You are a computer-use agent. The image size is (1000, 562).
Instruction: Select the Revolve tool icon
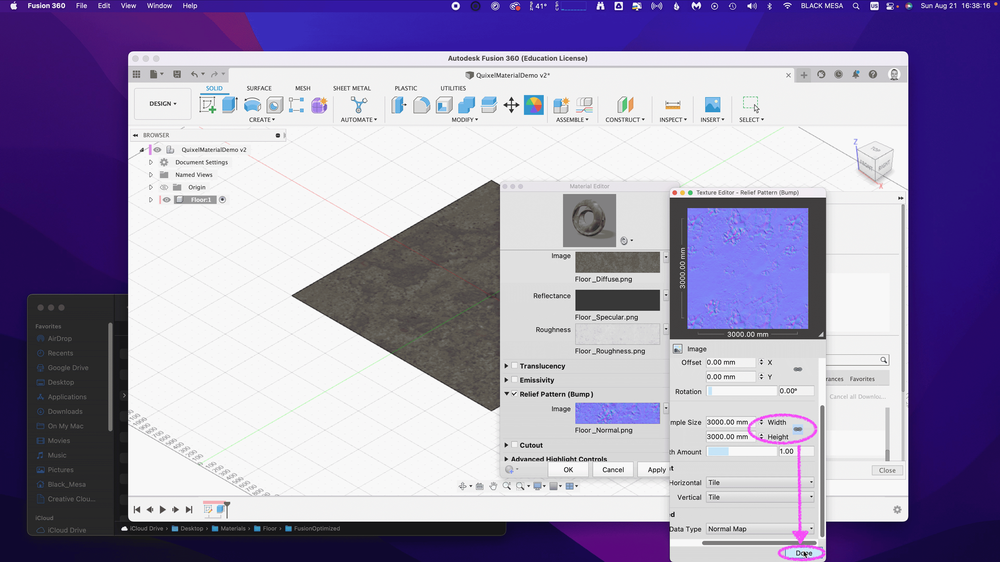pyautogui.click(x=253, y=105)
